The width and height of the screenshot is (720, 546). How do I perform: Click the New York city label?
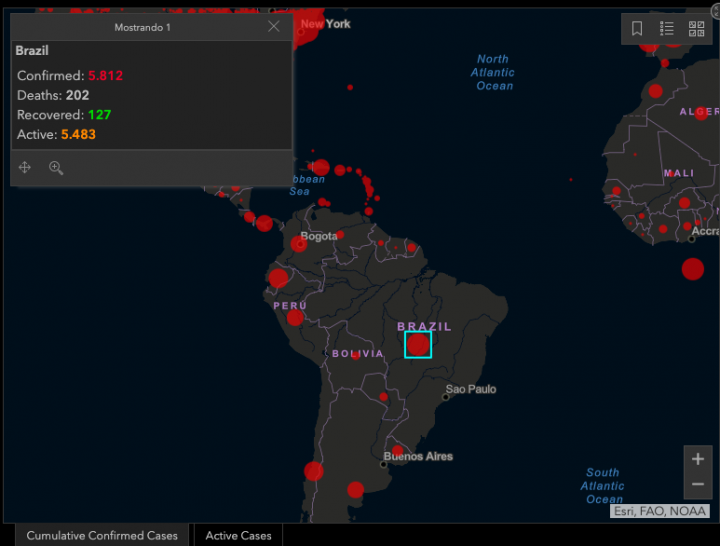pos(326,24)
